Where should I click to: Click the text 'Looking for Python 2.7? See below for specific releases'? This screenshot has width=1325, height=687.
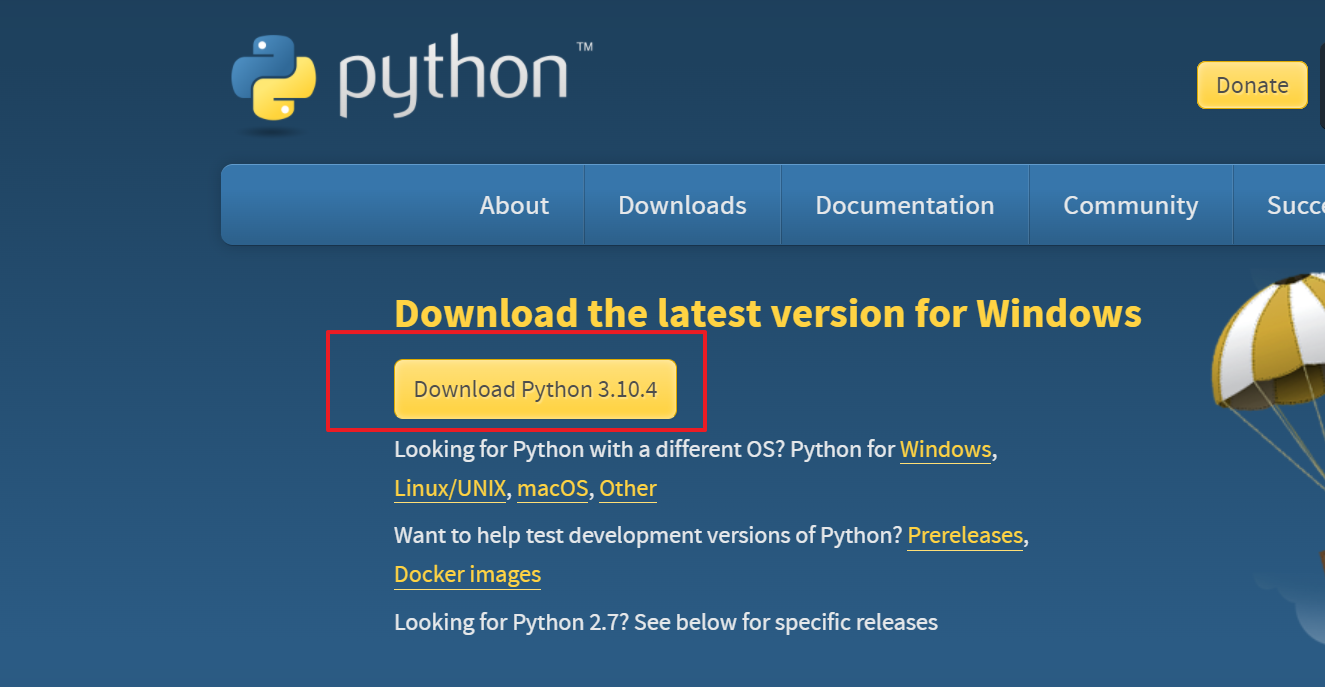click(x=666, y=623)
